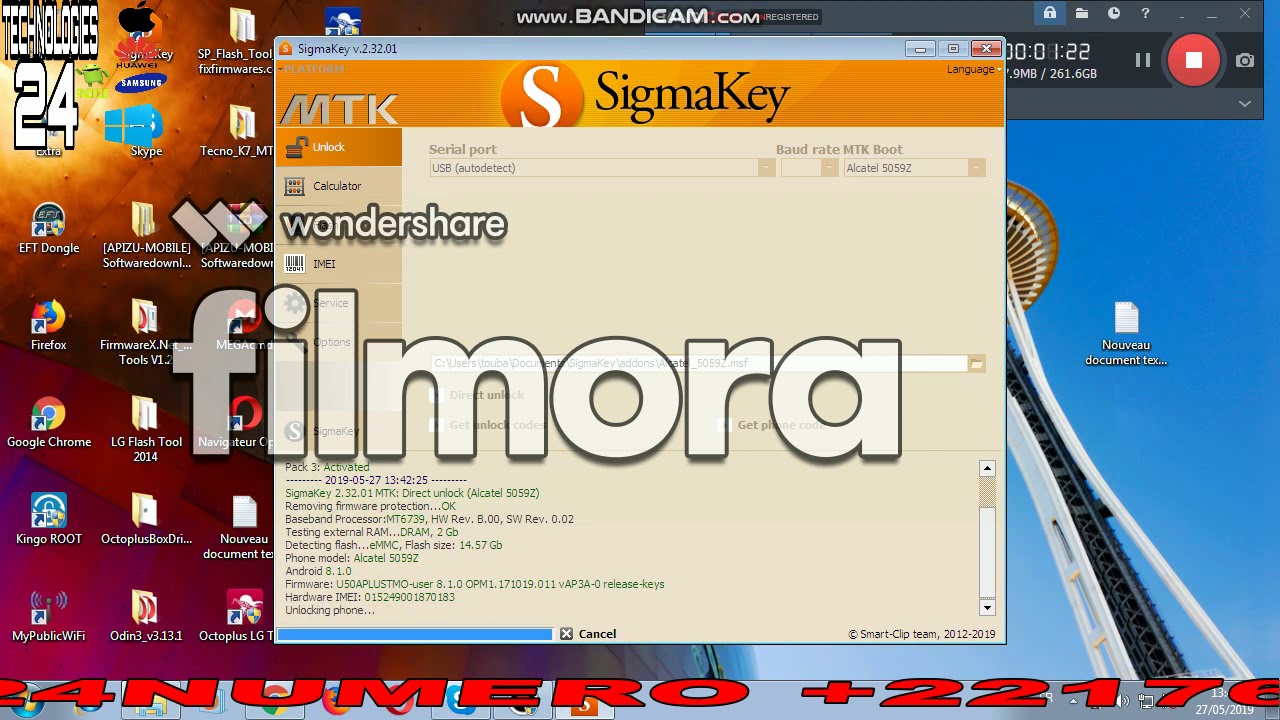The image size is (1280, 720).
Task: Expand the Serial port USB autodetect dropdown
Action: pos(766,168)
